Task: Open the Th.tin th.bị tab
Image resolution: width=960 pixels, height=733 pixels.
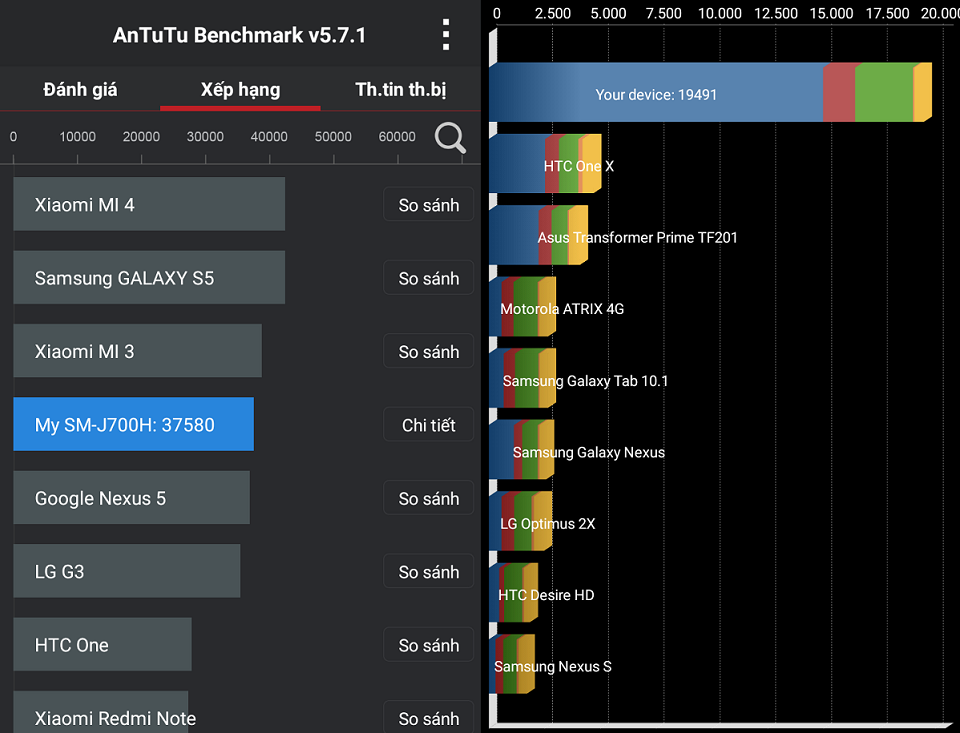Action: tap(400, 89)
